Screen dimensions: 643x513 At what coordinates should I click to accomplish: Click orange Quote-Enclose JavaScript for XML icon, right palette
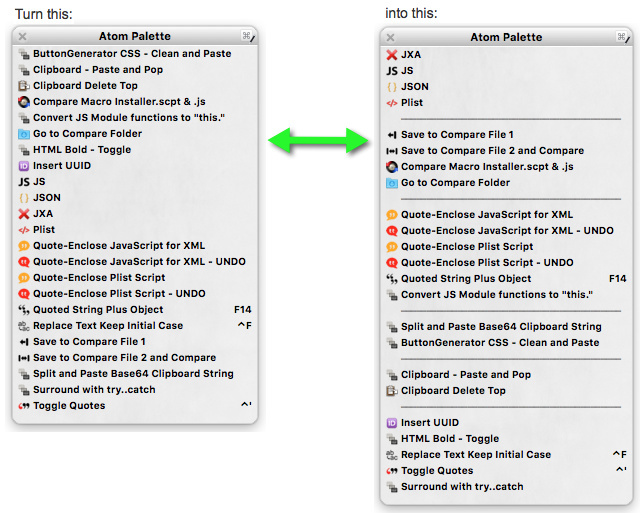point(392,214)
